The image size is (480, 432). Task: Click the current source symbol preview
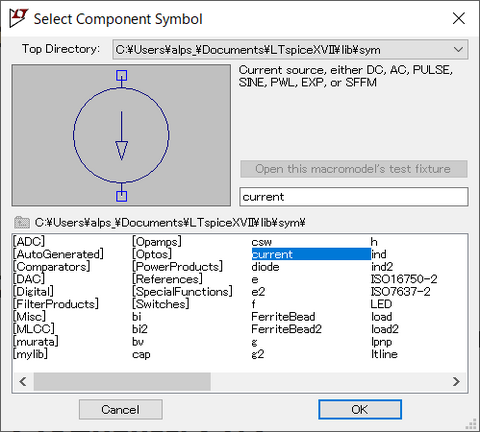121,135
